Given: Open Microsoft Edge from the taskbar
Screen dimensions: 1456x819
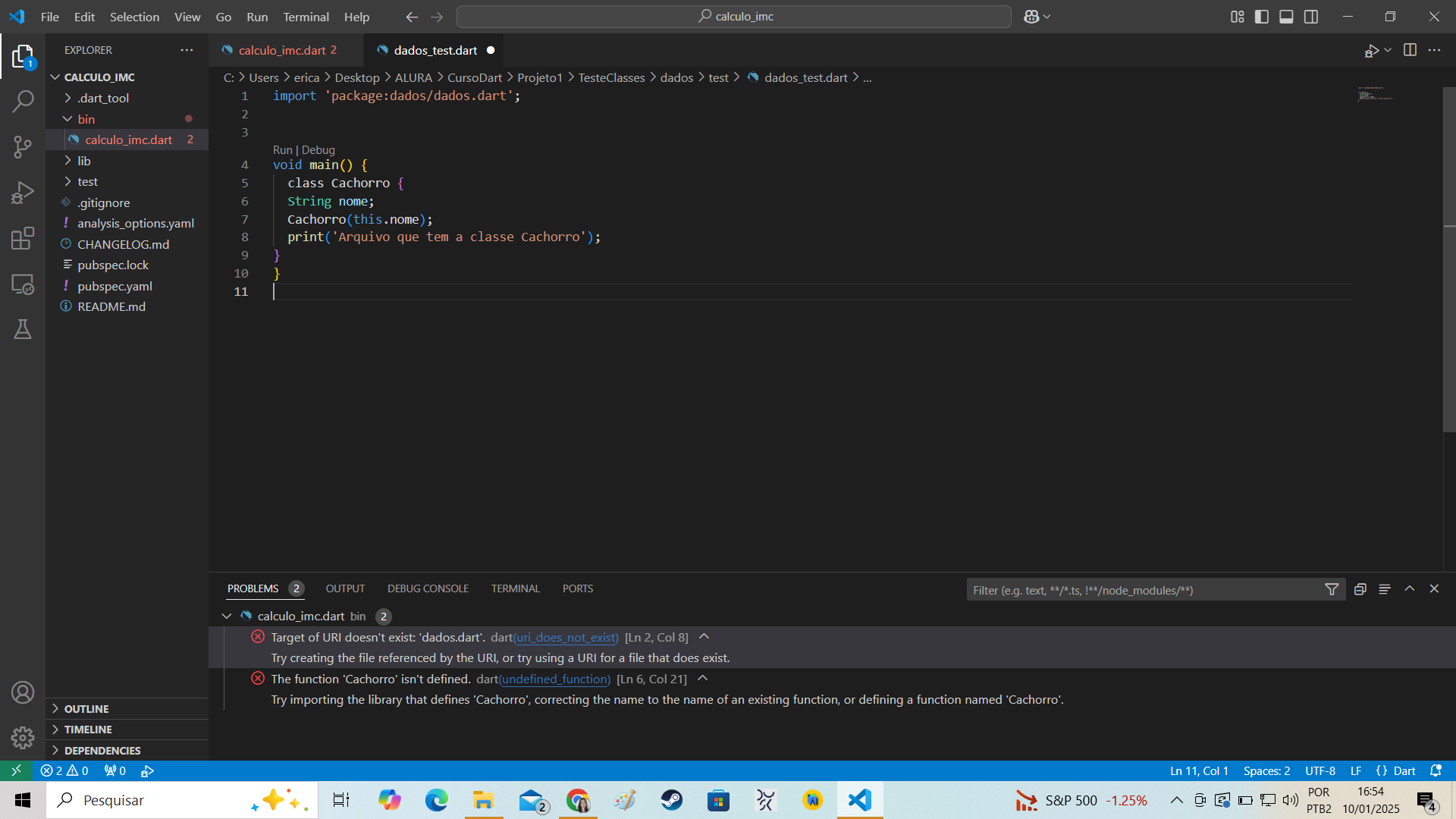Looking at the screenshot, I should point(437,800).
